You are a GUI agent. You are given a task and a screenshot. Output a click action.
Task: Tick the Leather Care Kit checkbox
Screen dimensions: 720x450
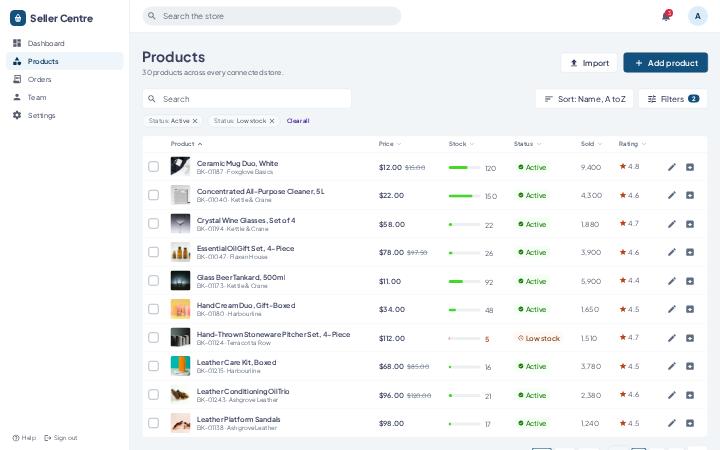click(x=153, y=366)
